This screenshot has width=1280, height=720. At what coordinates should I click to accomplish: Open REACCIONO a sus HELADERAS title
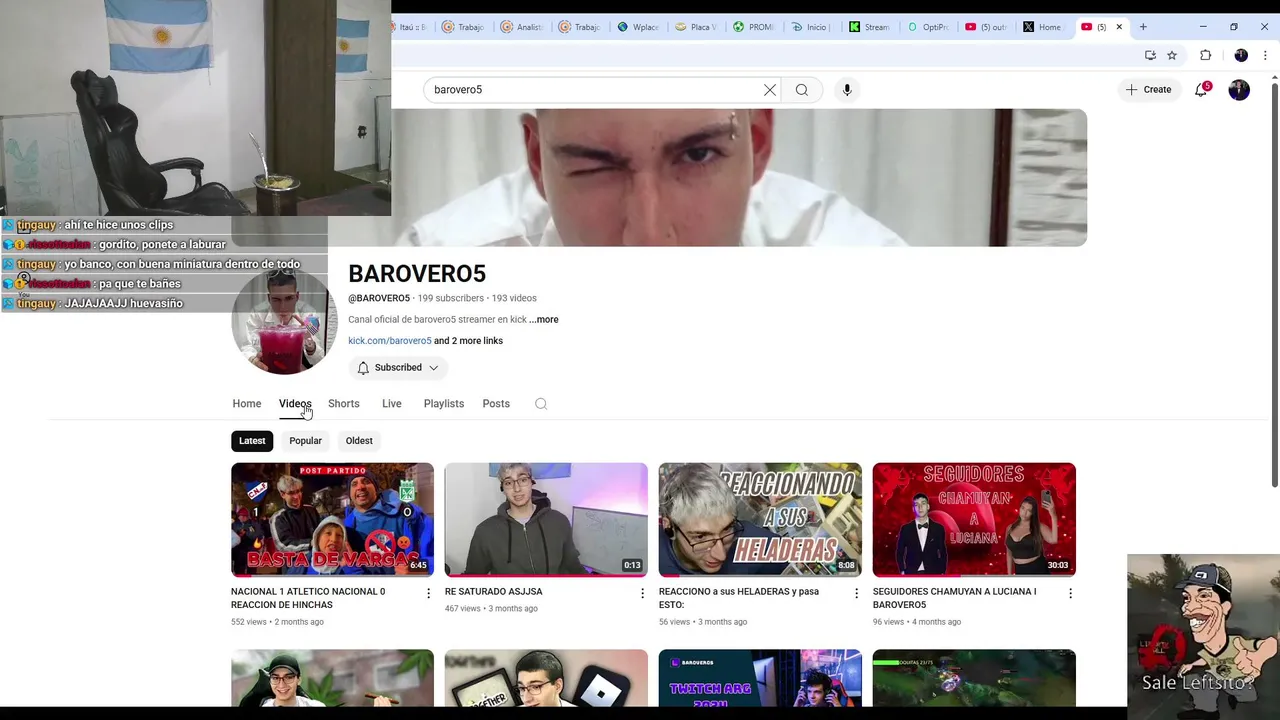click(739, 598)
